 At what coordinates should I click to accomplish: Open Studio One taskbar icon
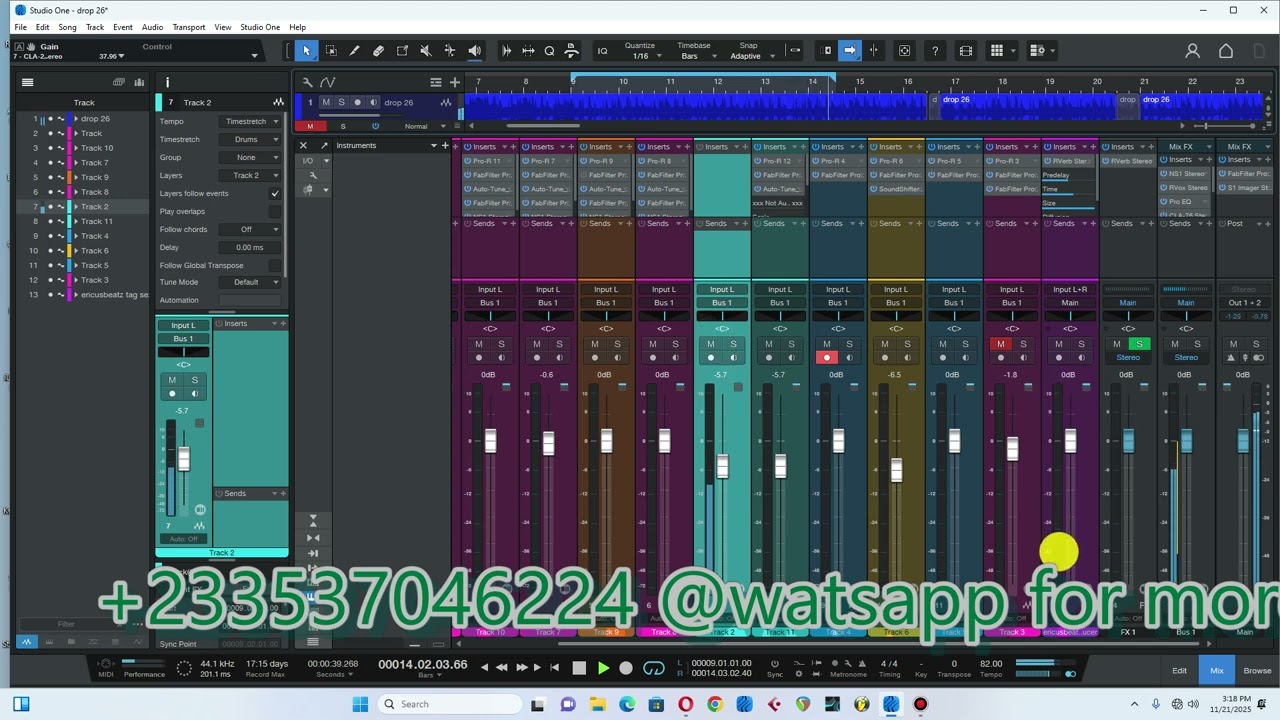click(891, 704)
